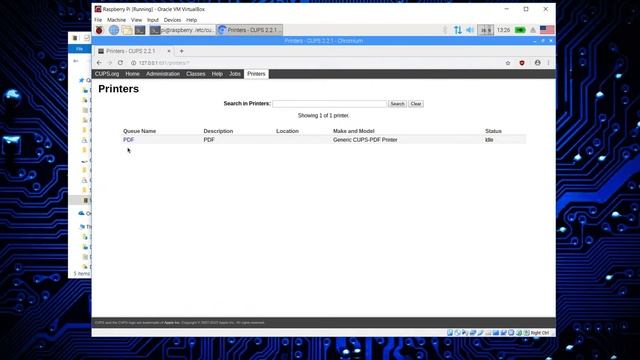Go forward in Chromium
Image resolution: width=640 pixels, height=360 pixels.
[x=110, y=63]
